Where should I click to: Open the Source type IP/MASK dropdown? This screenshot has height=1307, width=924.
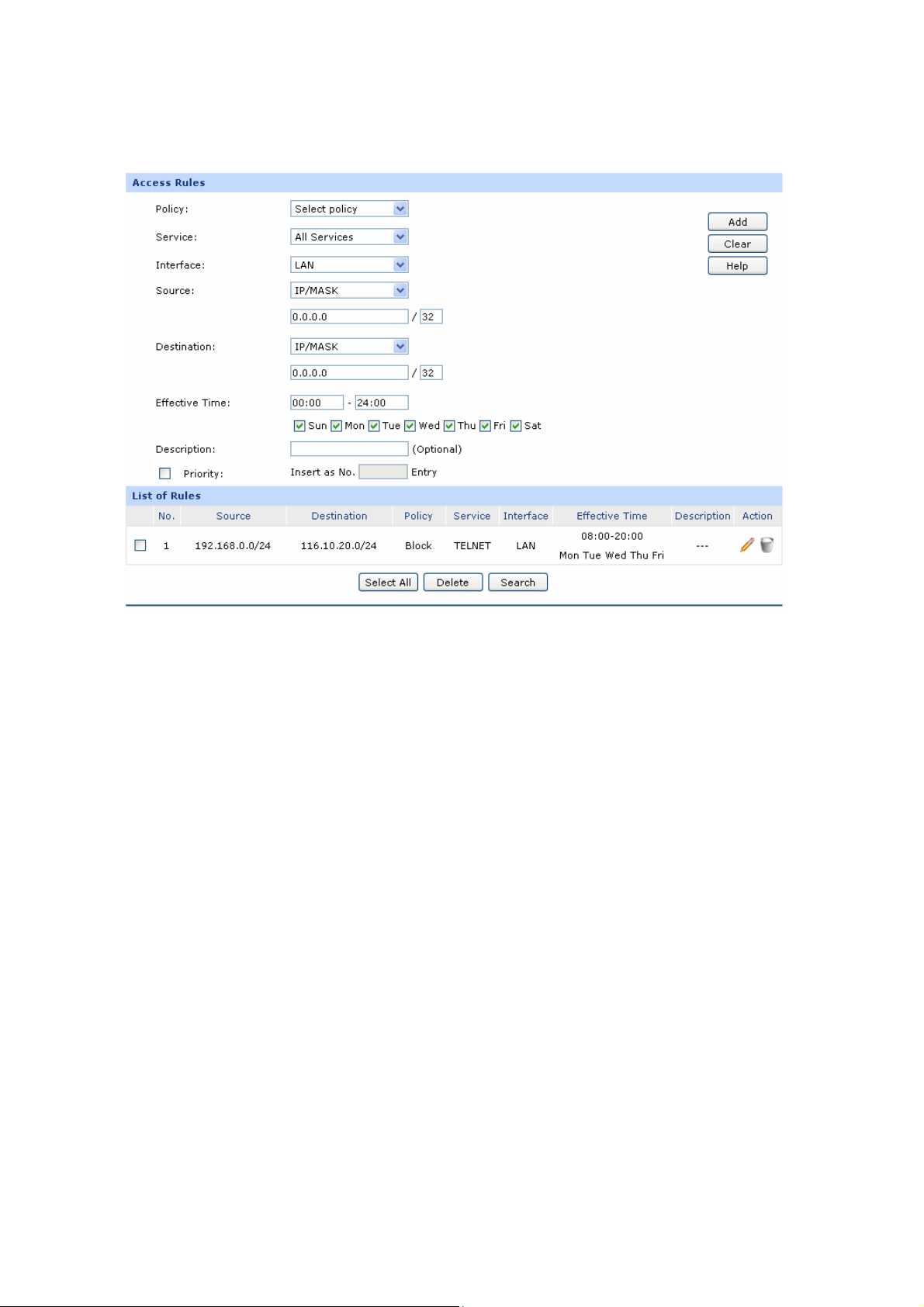point(349,290)
